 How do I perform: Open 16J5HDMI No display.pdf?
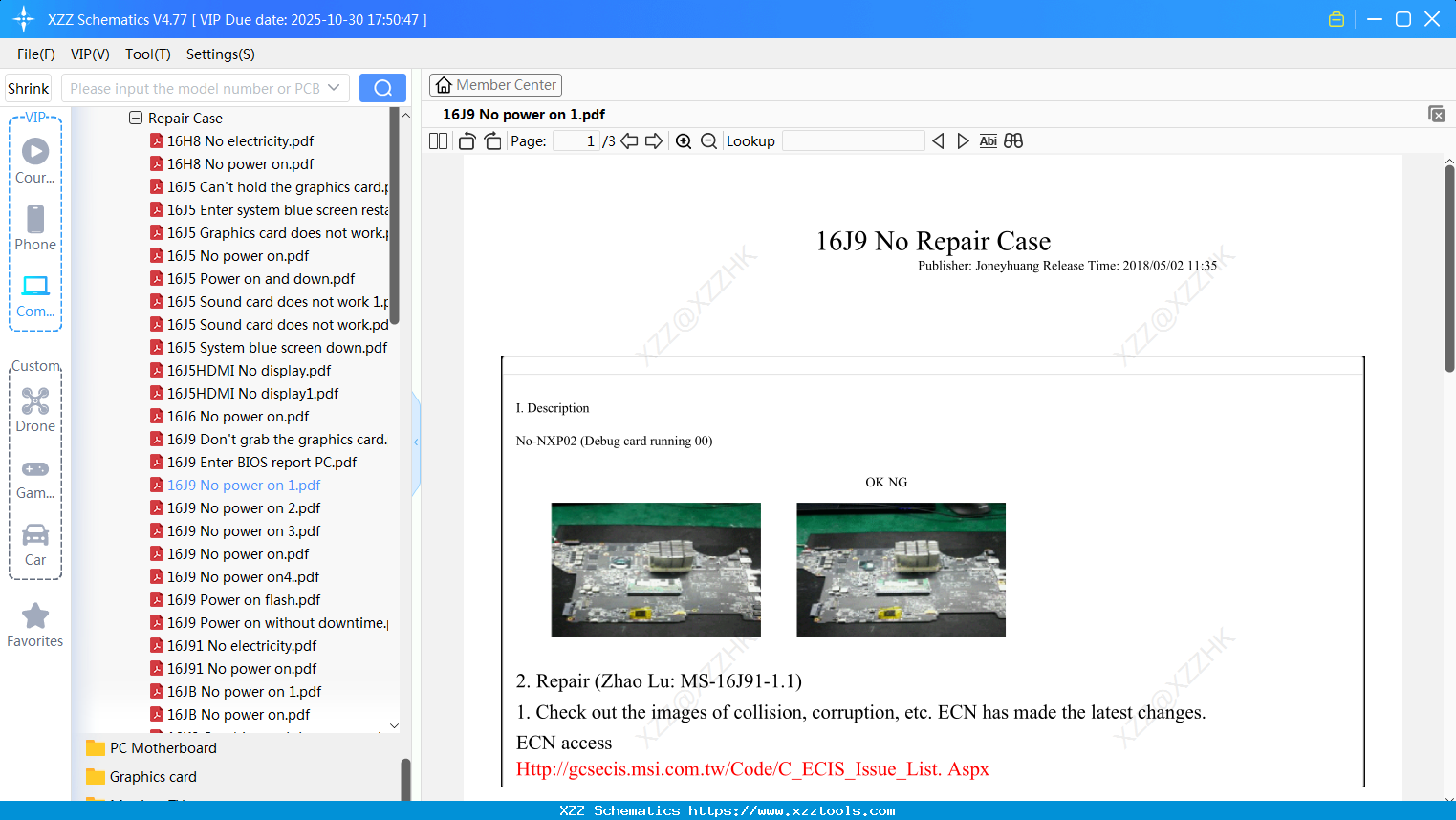coord(250,371)
